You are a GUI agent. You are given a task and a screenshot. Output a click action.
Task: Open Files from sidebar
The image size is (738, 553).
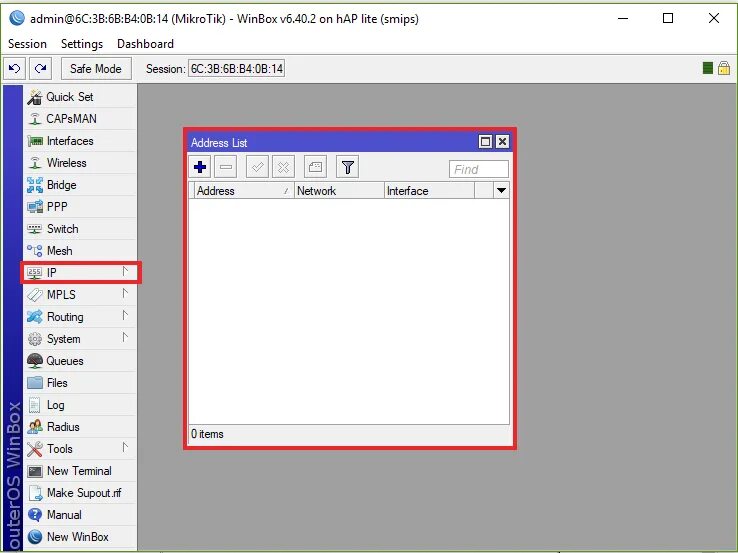click(80, 383)
